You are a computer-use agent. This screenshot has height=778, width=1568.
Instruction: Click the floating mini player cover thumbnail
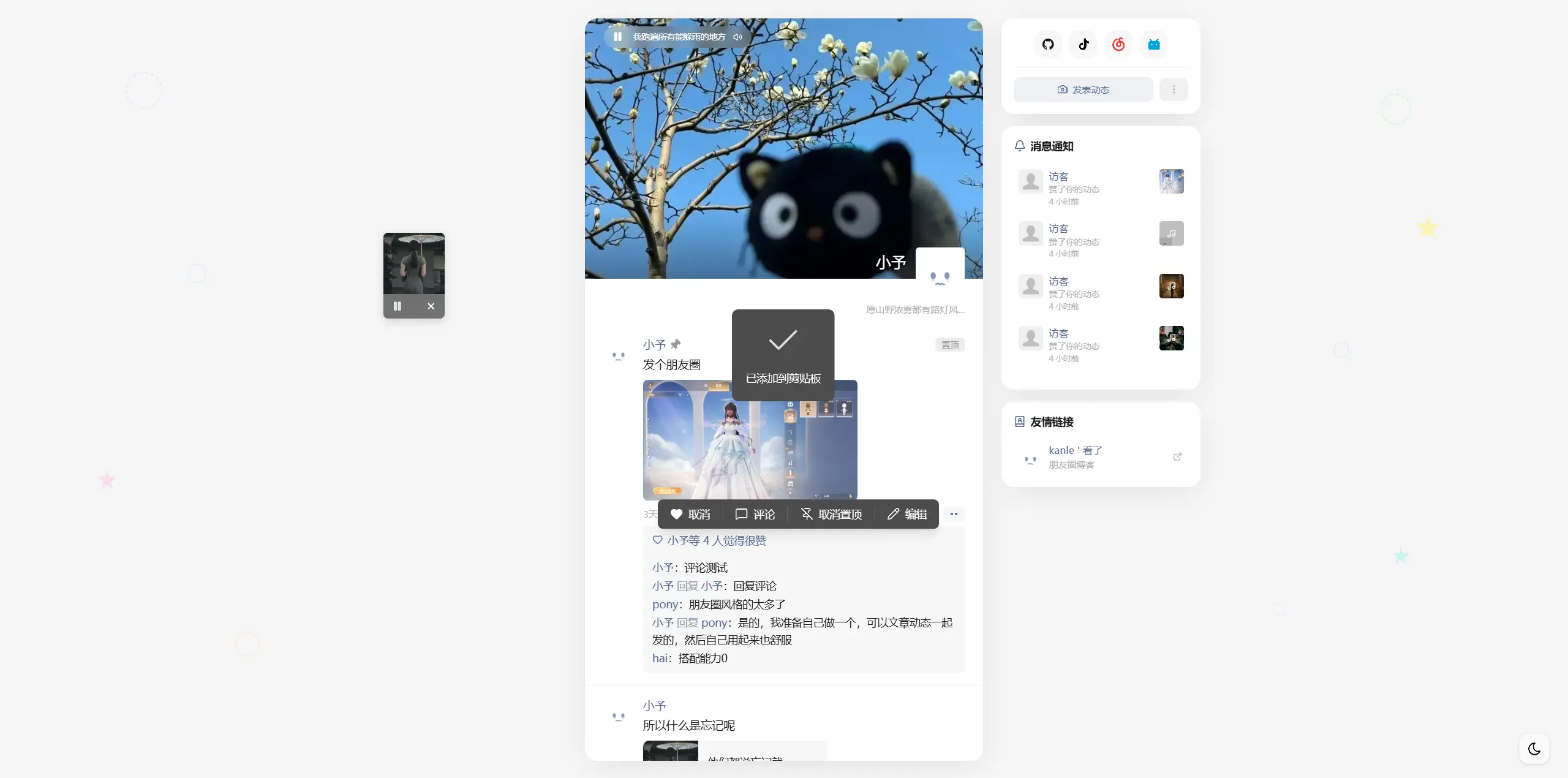point(414,263)
